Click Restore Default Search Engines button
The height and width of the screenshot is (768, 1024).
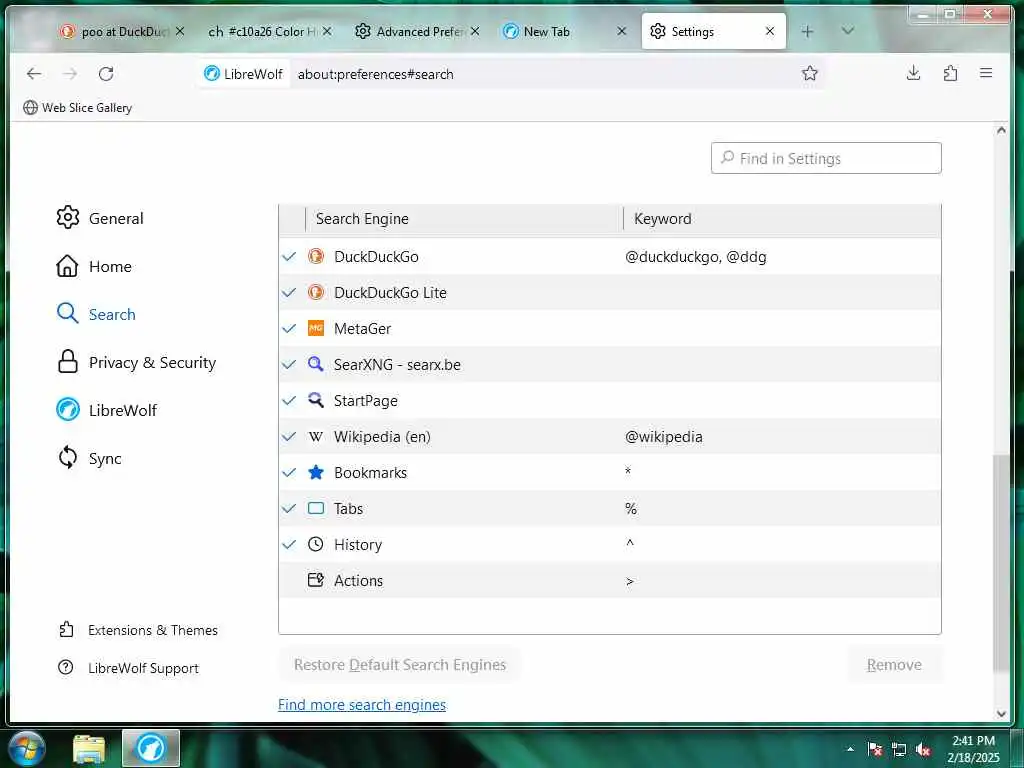[400, 665]
